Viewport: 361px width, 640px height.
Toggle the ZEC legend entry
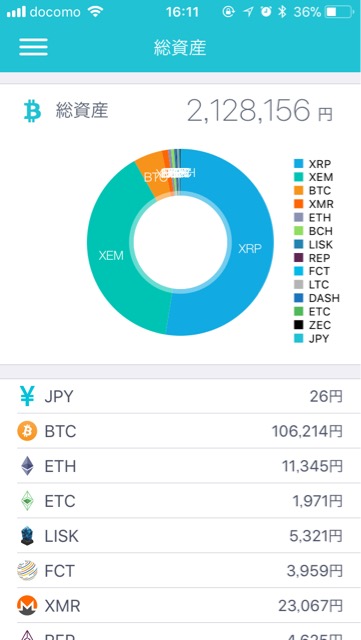313,325
